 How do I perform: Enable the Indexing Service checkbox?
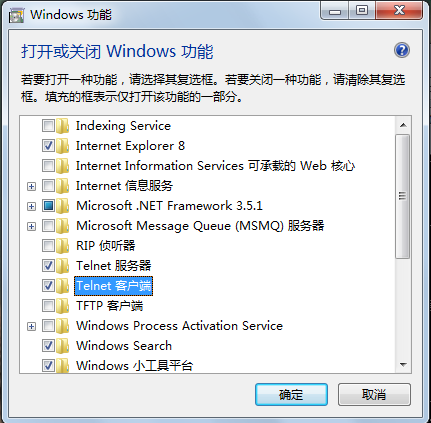pos(48,126)
